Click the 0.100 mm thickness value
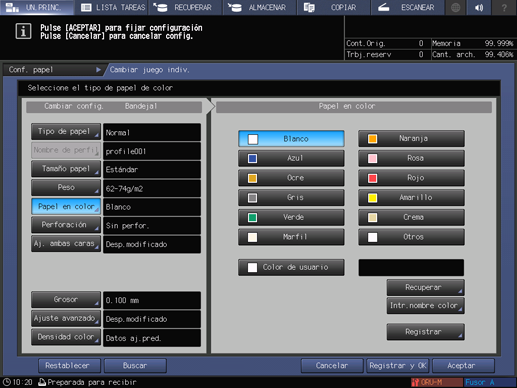 (152, 300)
